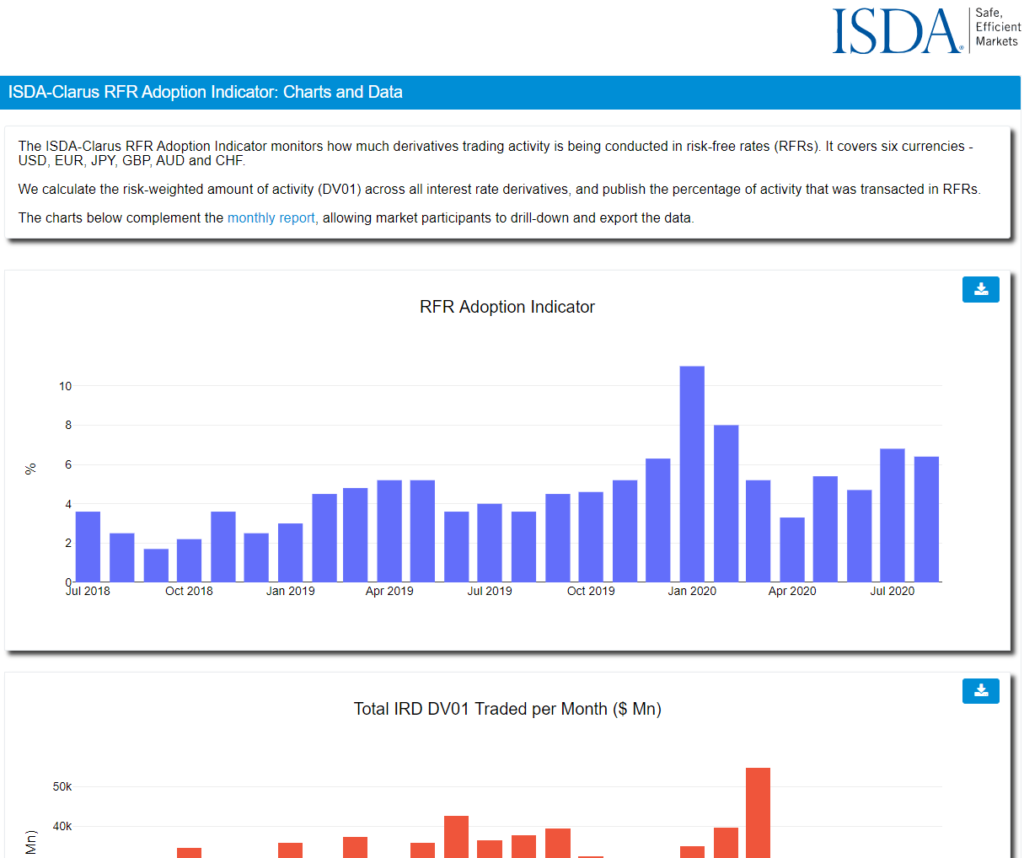Click the '10' y-axis label in RFR chart
Image resolution: width=1024 pixels, height=858 pixels.
tap(65, 387)
